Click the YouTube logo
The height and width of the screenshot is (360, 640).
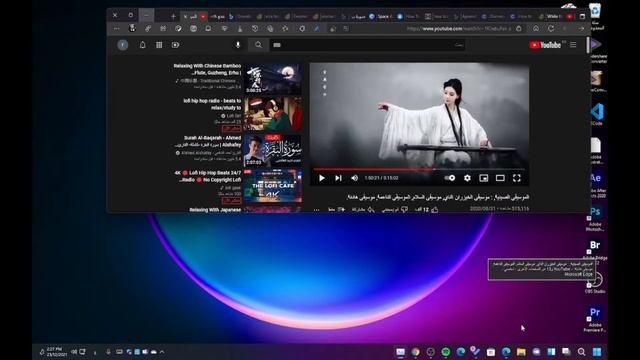tap(545, 45)
